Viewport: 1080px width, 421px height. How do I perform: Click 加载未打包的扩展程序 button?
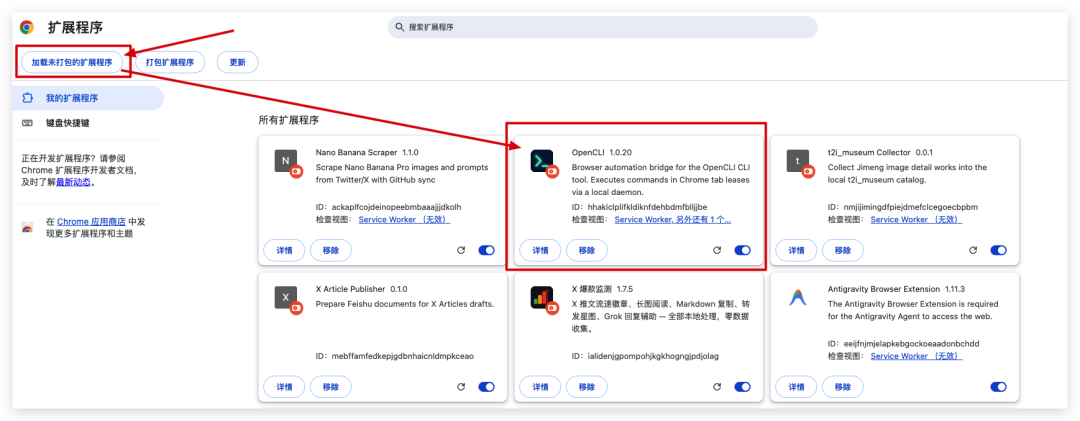coord(72,62)
